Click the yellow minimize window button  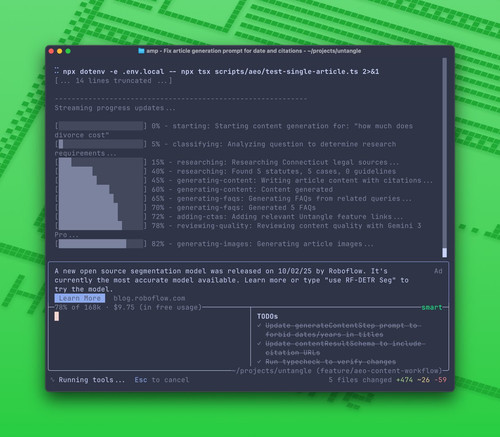tap(60, 51)
